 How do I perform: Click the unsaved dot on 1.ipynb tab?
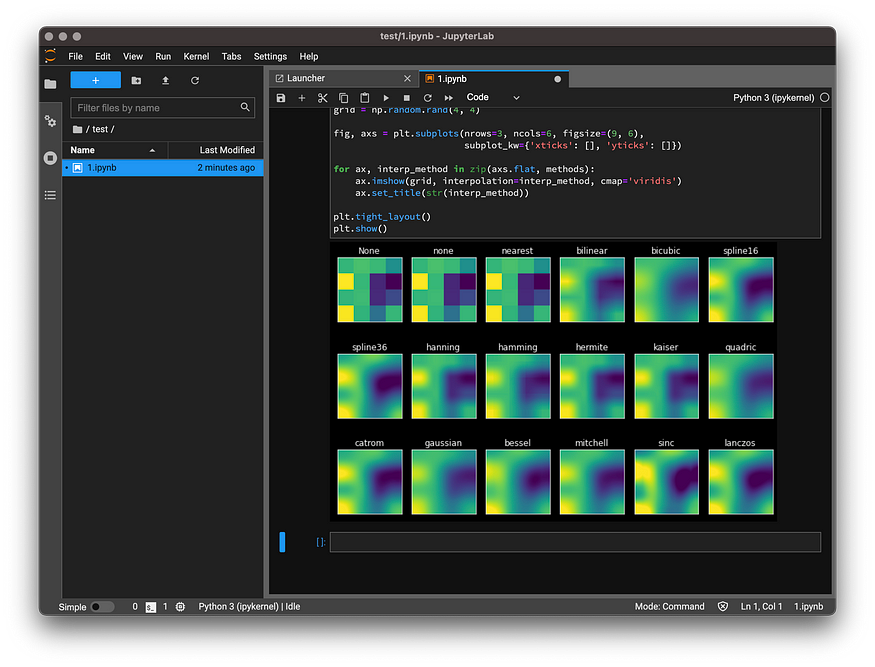557,79
